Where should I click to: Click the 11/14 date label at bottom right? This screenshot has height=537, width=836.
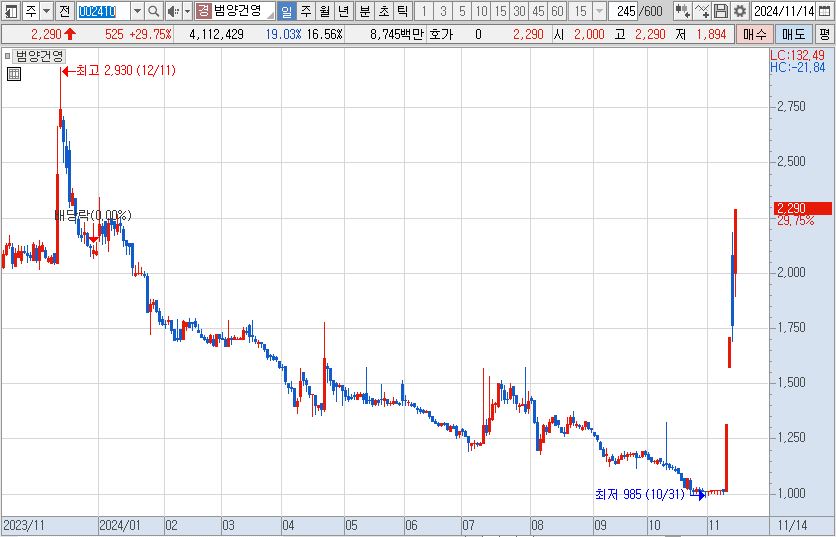tap(793, 526)
